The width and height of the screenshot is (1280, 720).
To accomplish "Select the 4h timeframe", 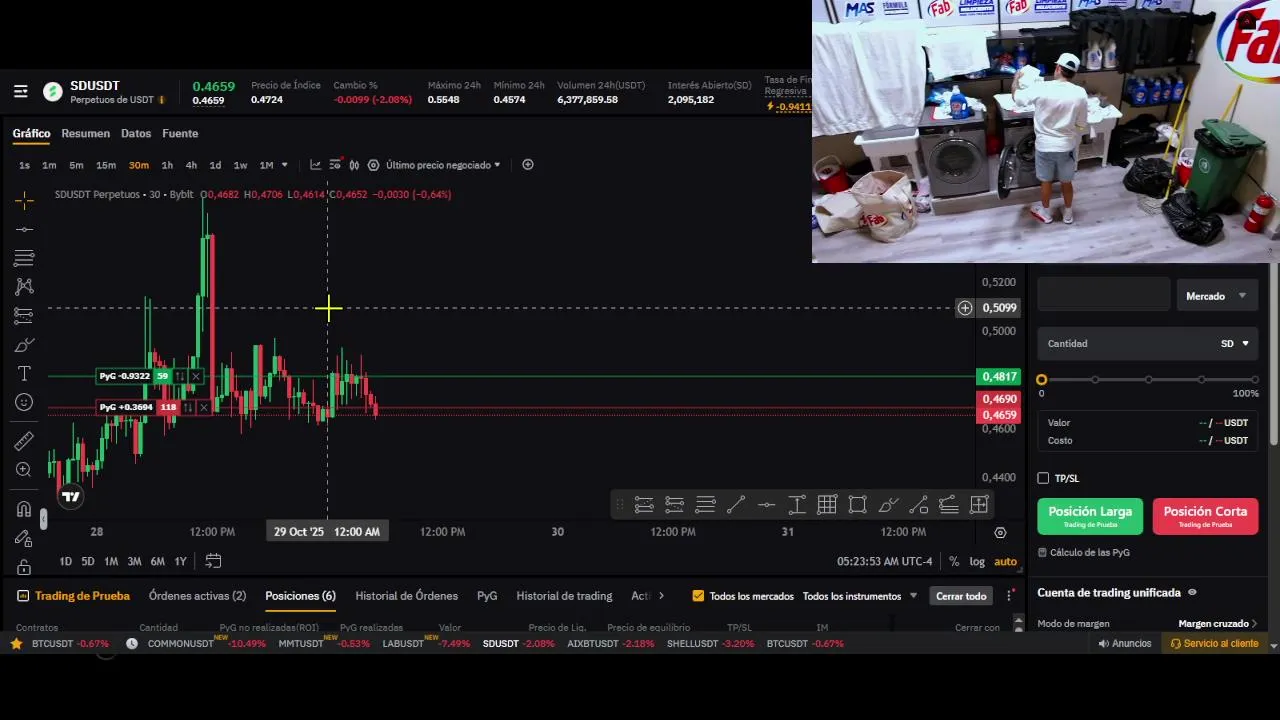I will click(x=191, y=165).
